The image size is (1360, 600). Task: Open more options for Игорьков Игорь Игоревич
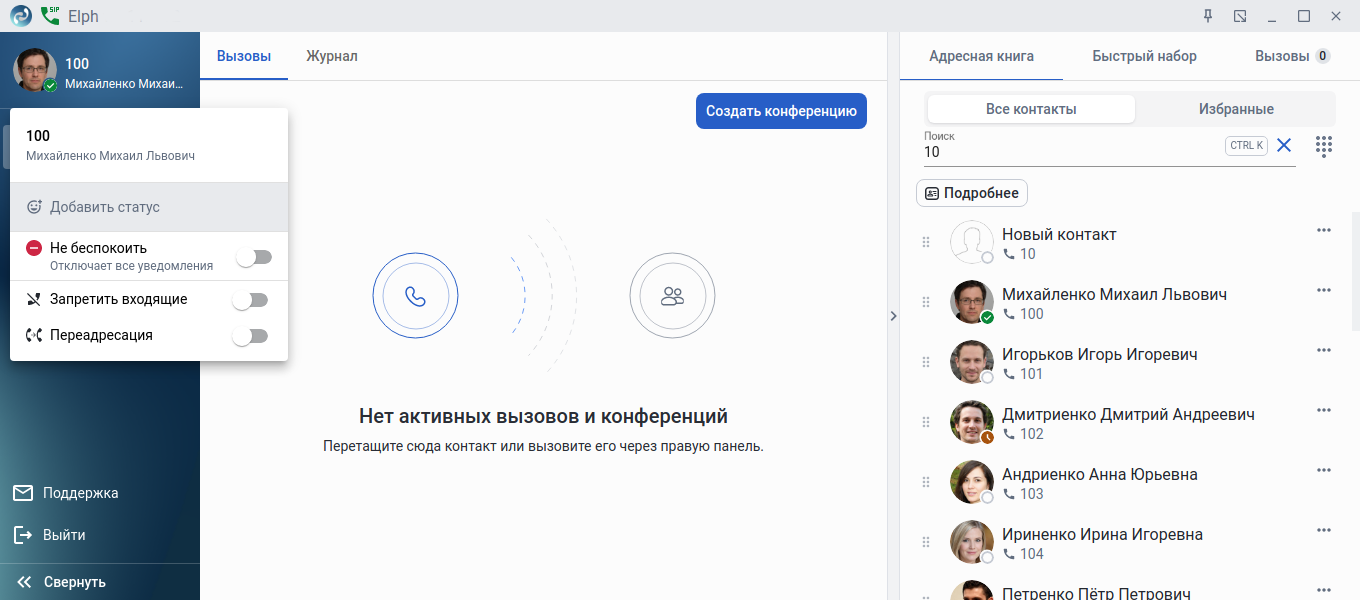click(x=1324, y=350)
